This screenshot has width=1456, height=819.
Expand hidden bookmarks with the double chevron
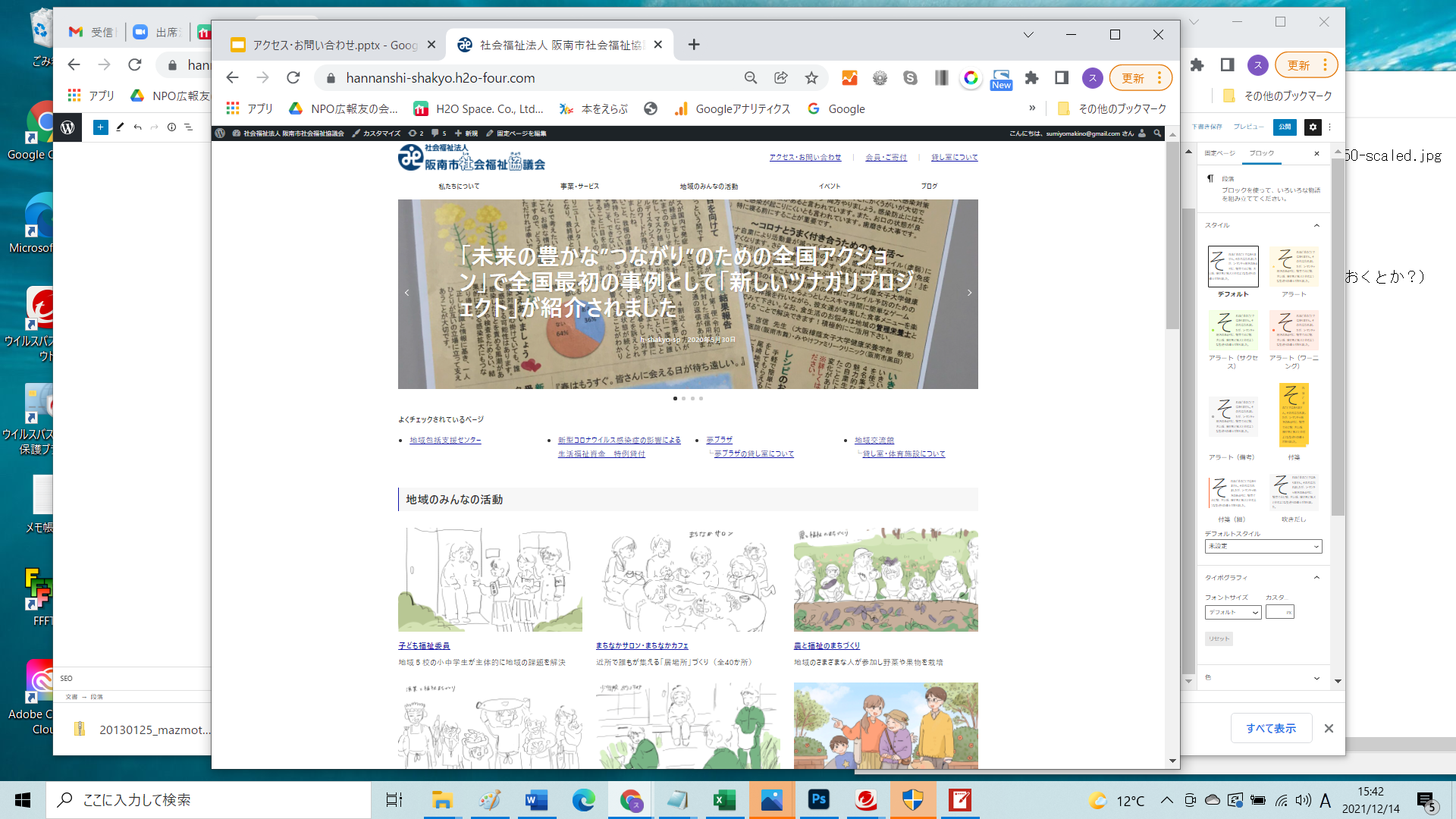coord(1032,108)
